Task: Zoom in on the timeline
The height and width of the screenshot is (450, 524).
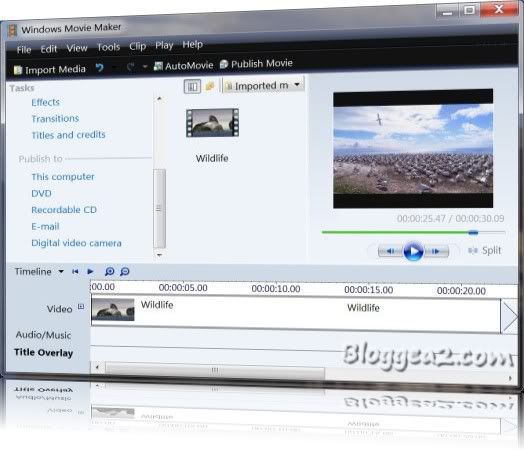Action: coord(110,271)
